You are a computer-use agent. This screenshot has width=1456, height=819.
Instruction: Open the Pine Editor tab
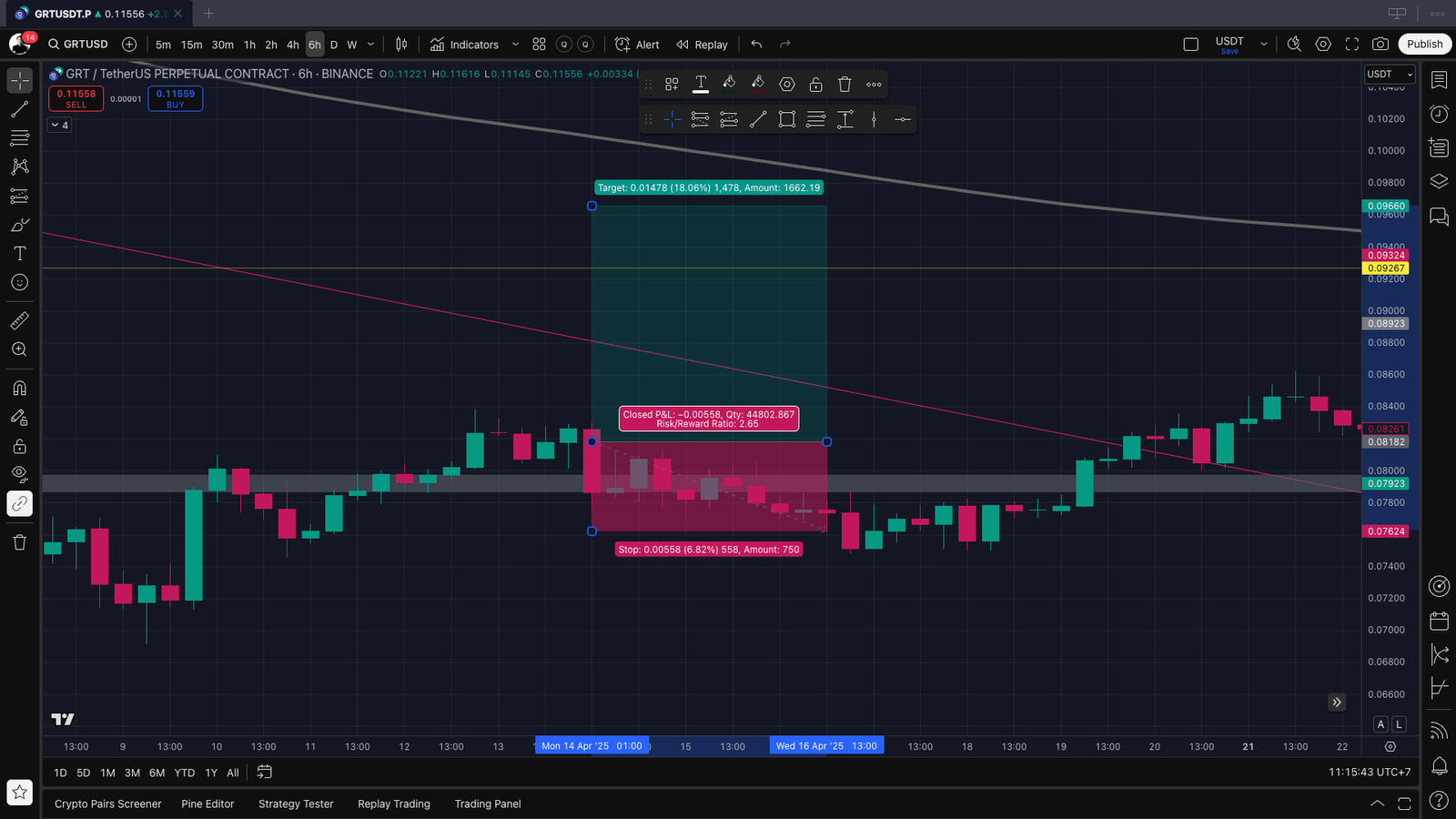tap(207, 804)
